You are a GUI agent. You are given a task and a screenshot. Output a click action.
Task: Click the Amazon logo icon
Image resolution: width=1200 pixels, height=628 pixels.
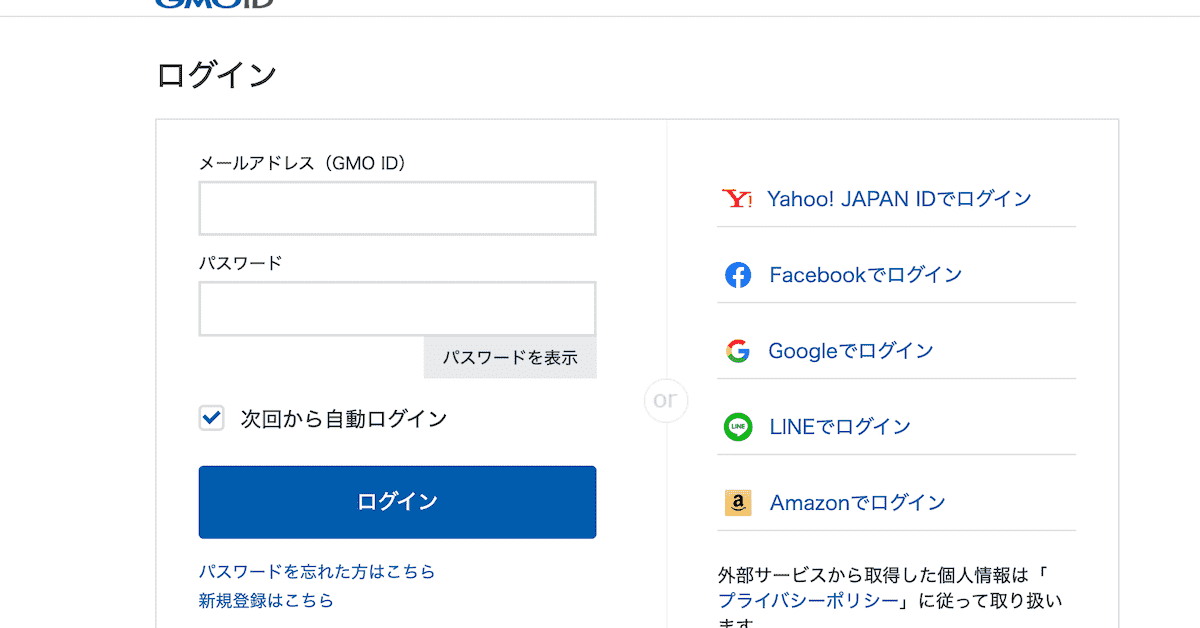point(738,503)
